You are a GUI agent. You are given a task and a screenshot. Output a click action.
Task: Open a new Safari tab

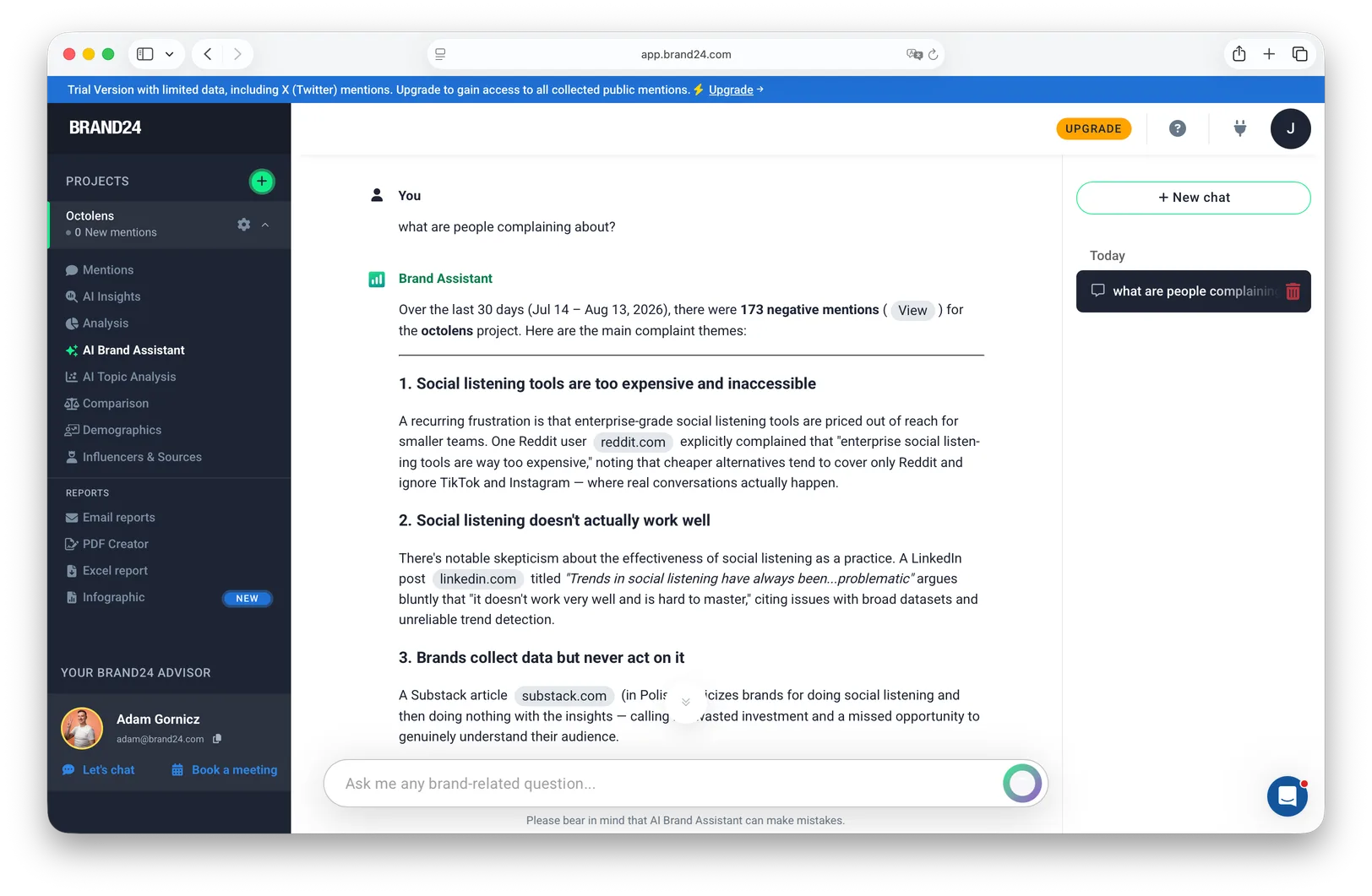pos(1269,54)
